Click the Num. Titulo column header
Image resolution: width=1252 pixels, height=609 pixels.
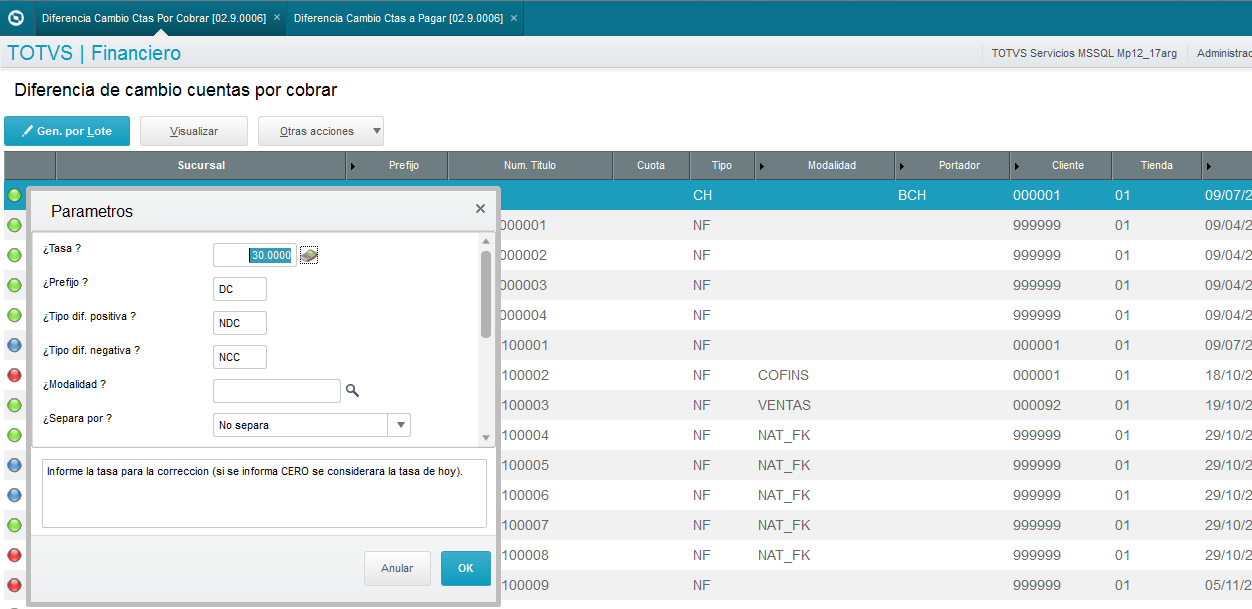(530, 165)
